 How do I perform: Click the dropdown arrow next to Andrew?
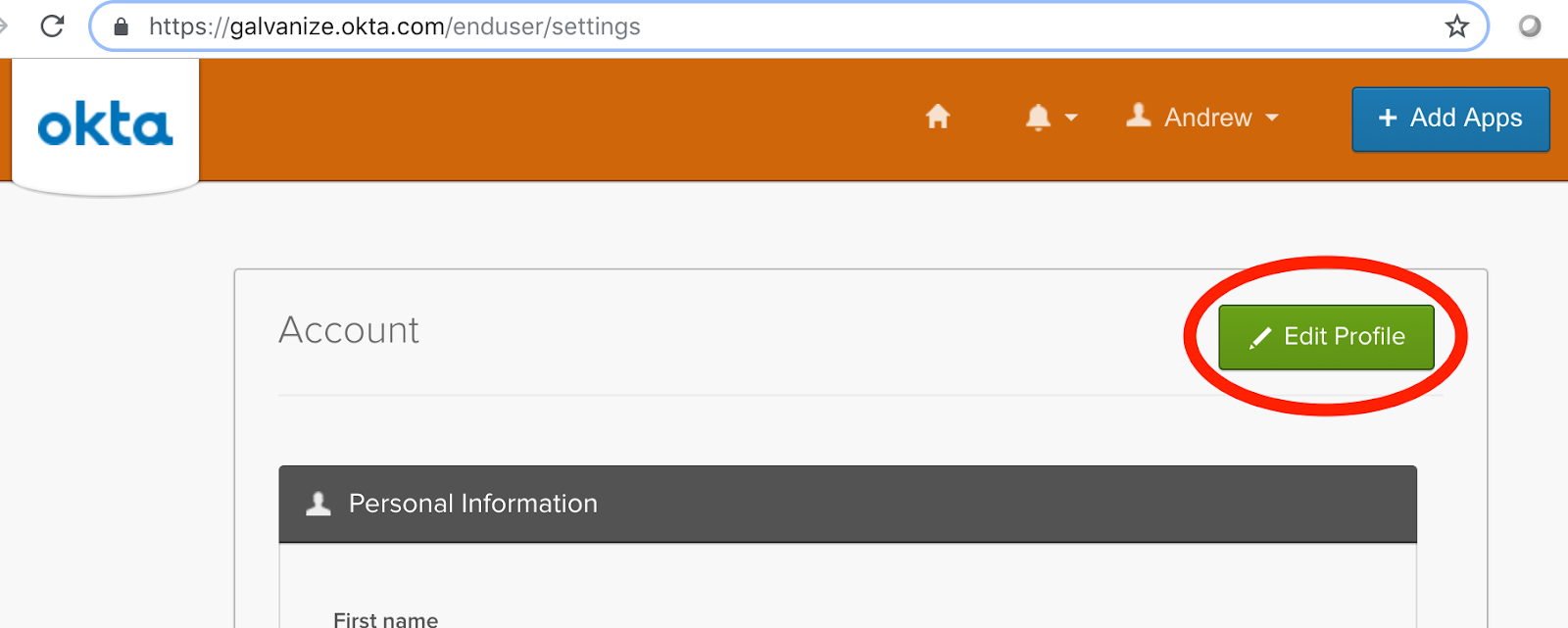1272,118
